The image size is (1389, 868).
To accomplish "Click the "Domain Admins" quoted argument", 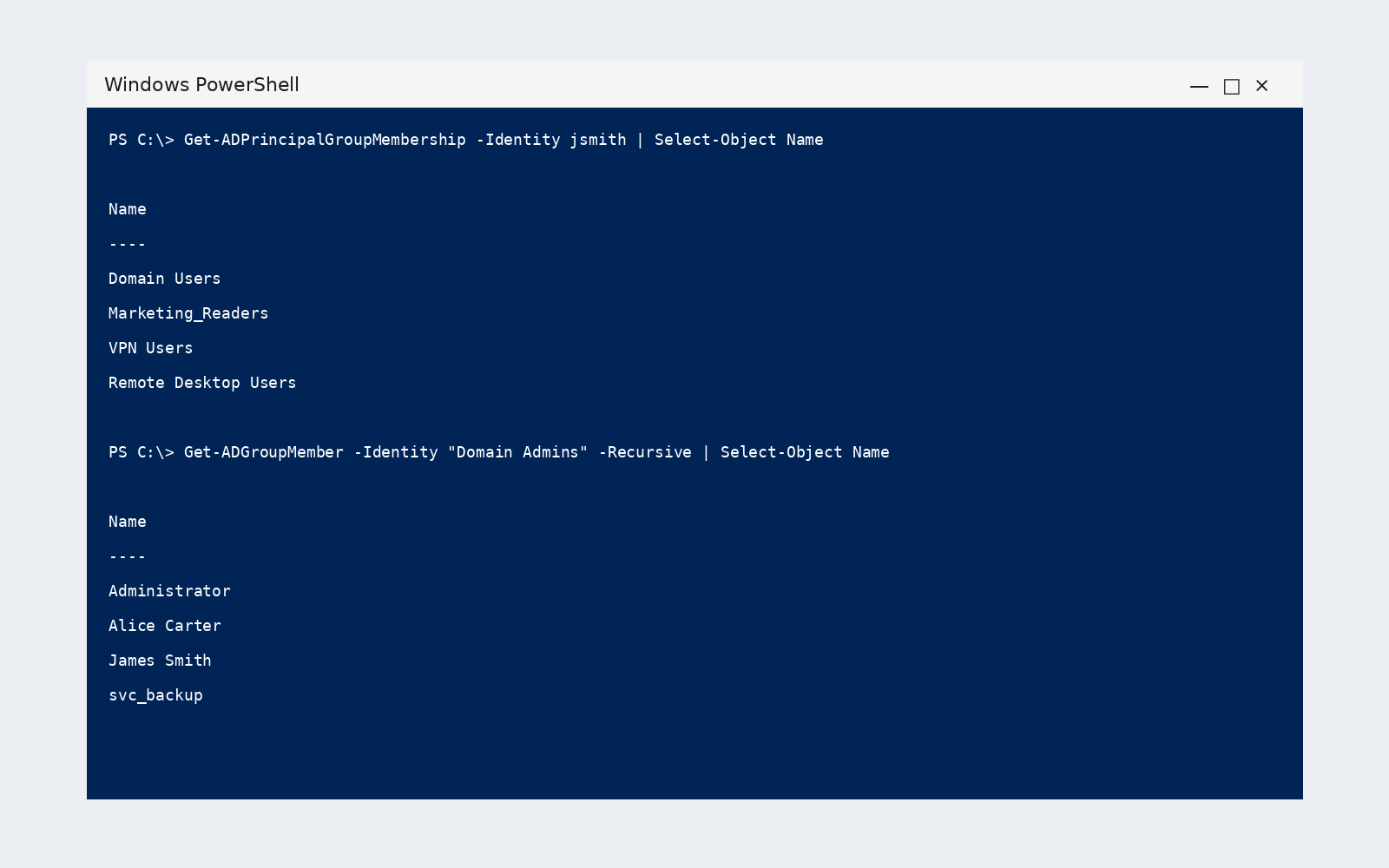I will [518, 452].
